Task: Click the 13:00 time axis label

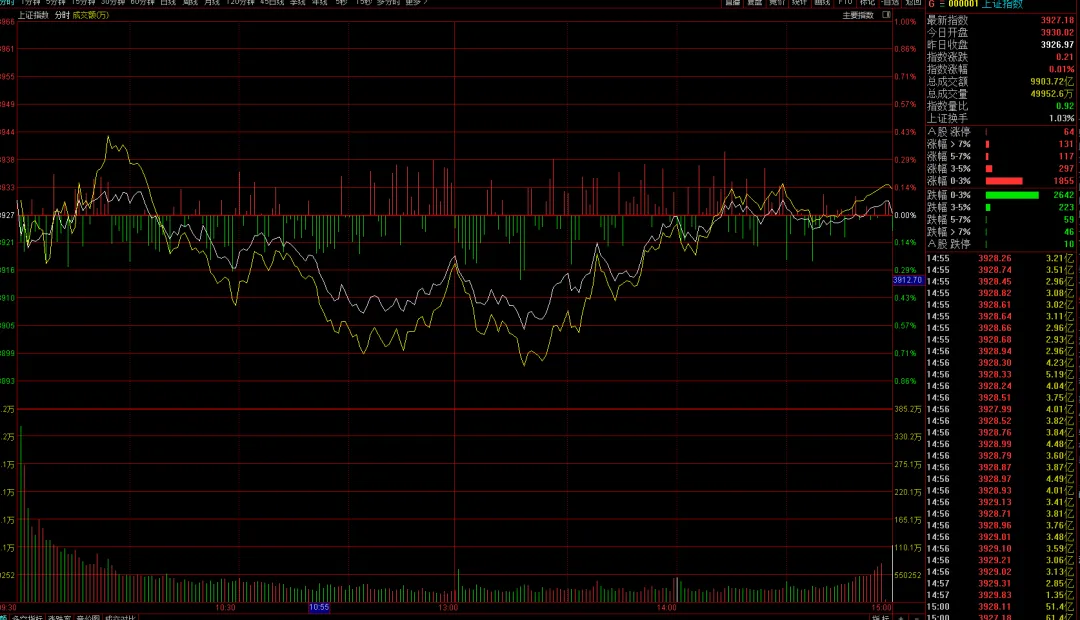Action: pyautogui.click(x=448, y=608)
